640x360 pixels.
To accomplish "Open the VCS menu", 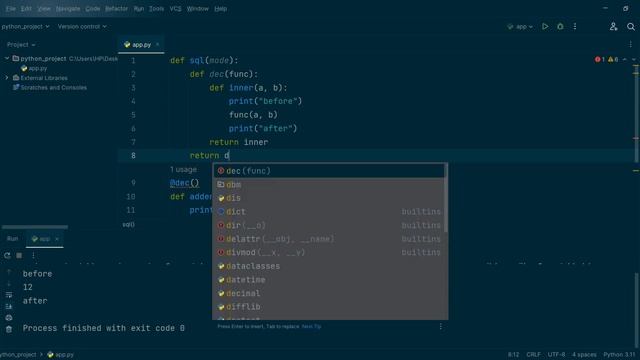I will (176, 9).
